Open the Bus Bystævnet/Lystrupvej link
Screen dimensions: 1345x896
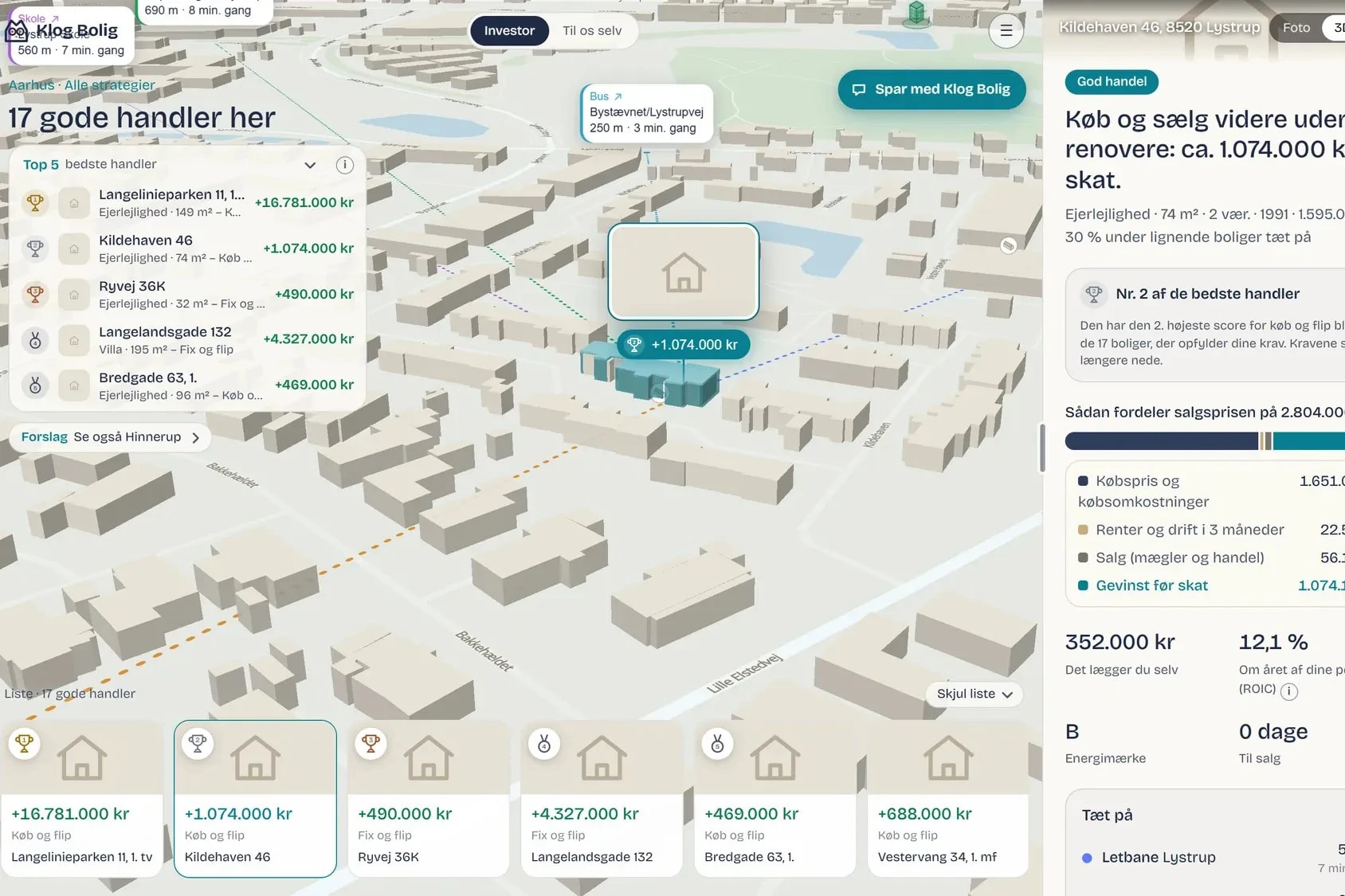(646, 113)
